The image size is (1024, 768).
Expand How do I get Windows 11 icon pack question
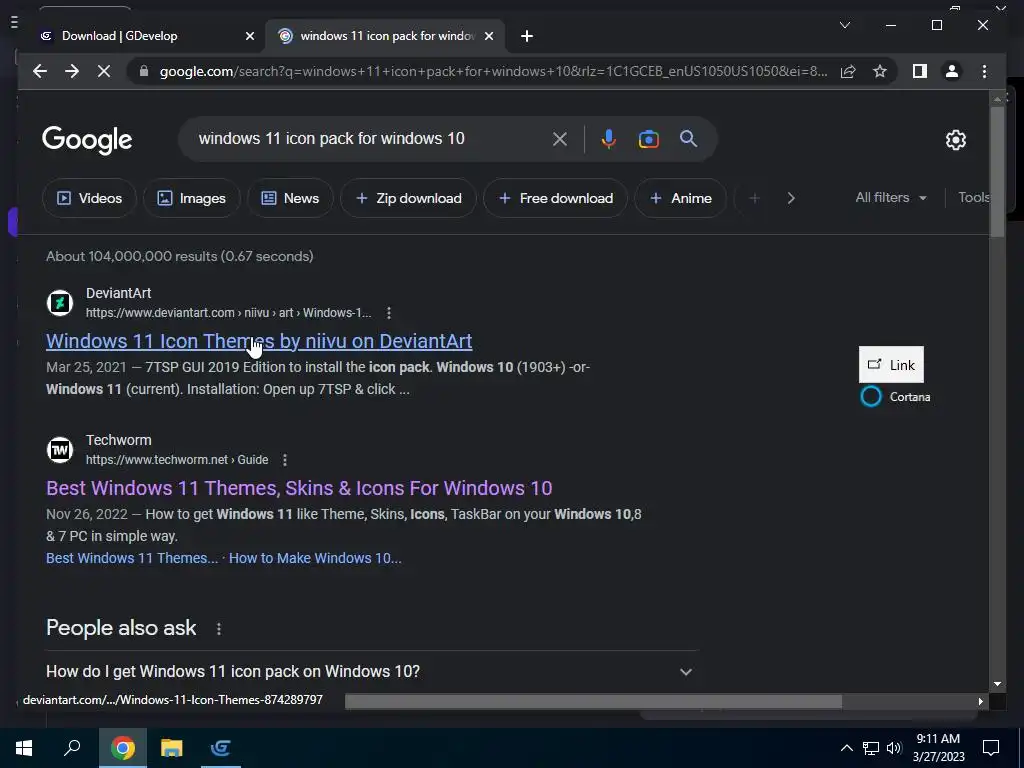pyautogui.click(x=372, y=671)
